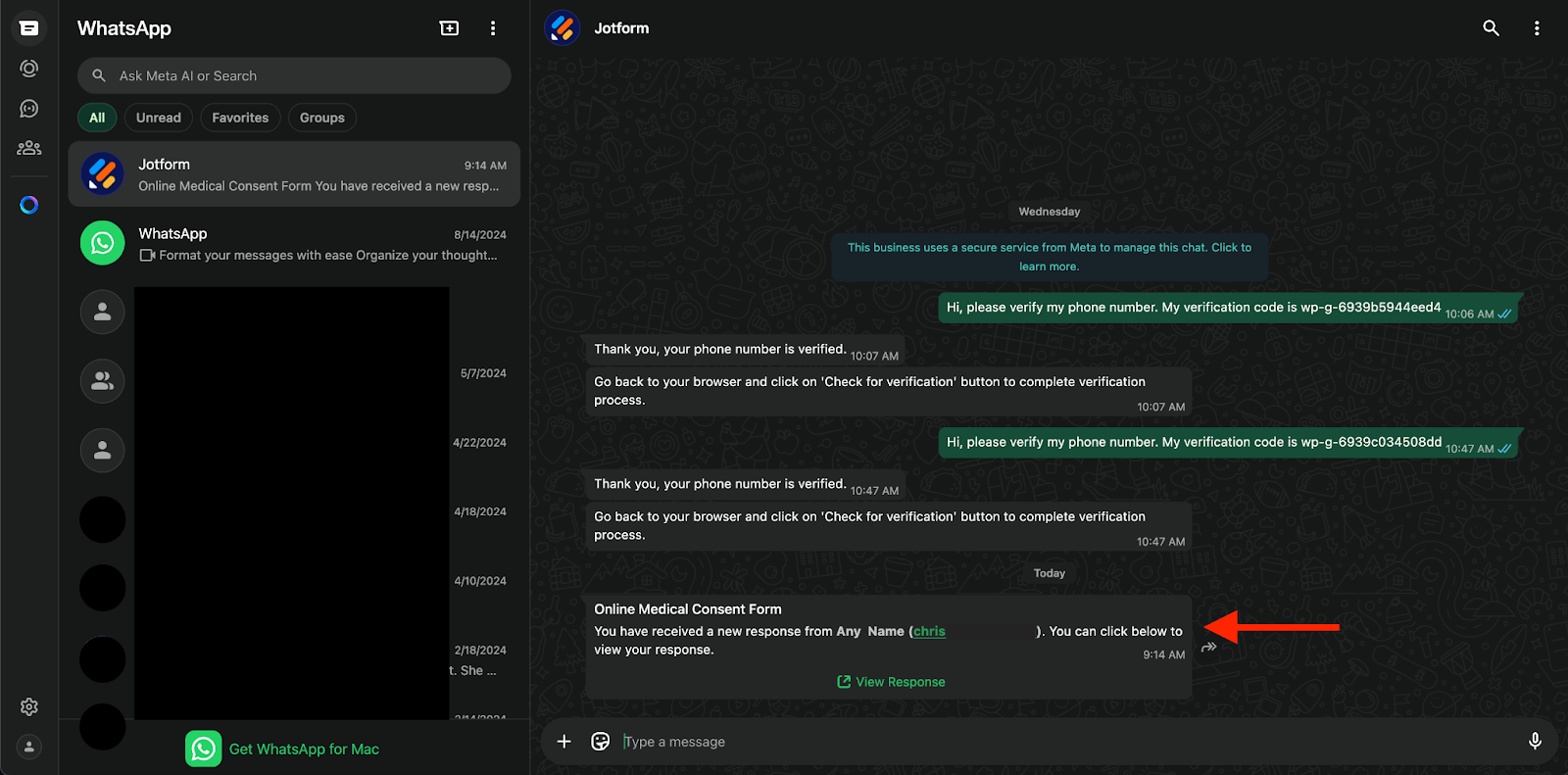The image size is (1568, 775).
Task: Open chat dated 4/18/2024
Action: (x=294, y=520)
